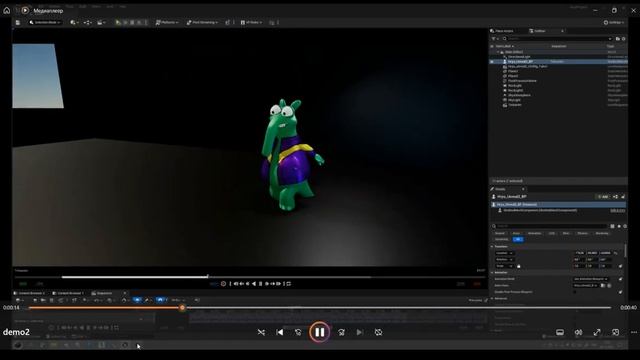Toggle shuffle playback
The image size is (640, 360).
click(x=261, y=333)
